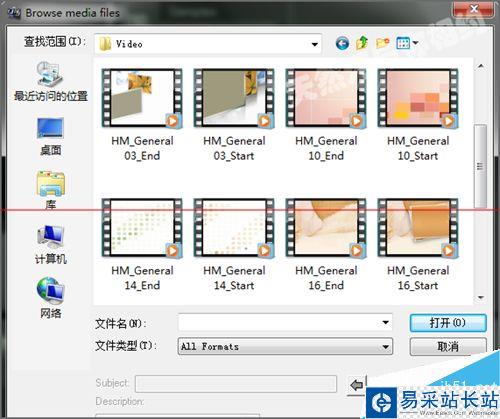Screen dimensions: 500x419
Task: Select HM_General 03_End video thumbnail
Action: pyautogui.click(x=142, y=98)
